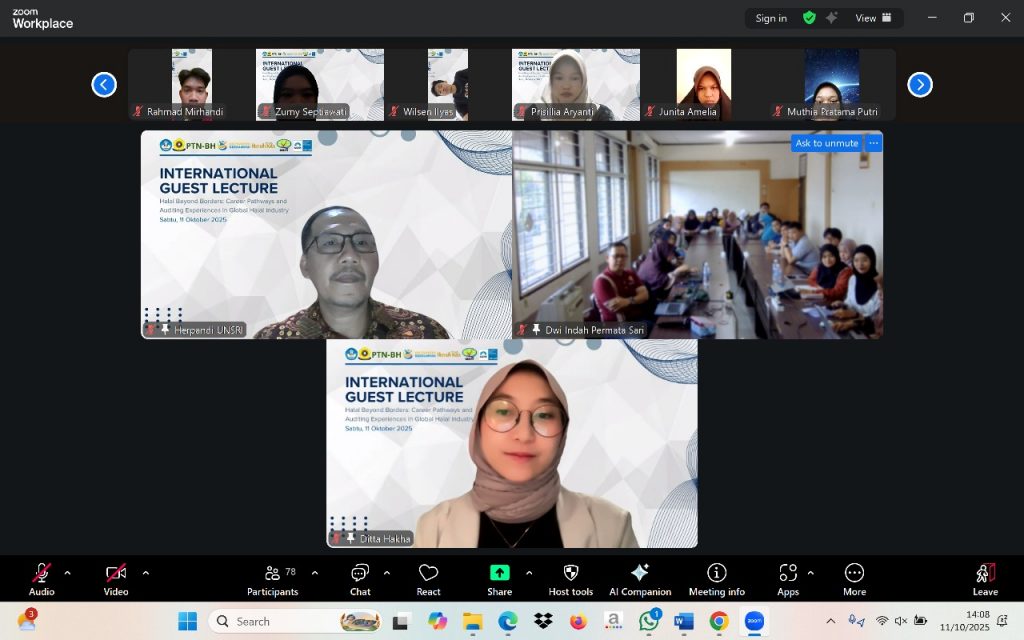Open Host tools shield
Image resolution: width=1024 pixels, height=640 pixels.
point(570,579)
